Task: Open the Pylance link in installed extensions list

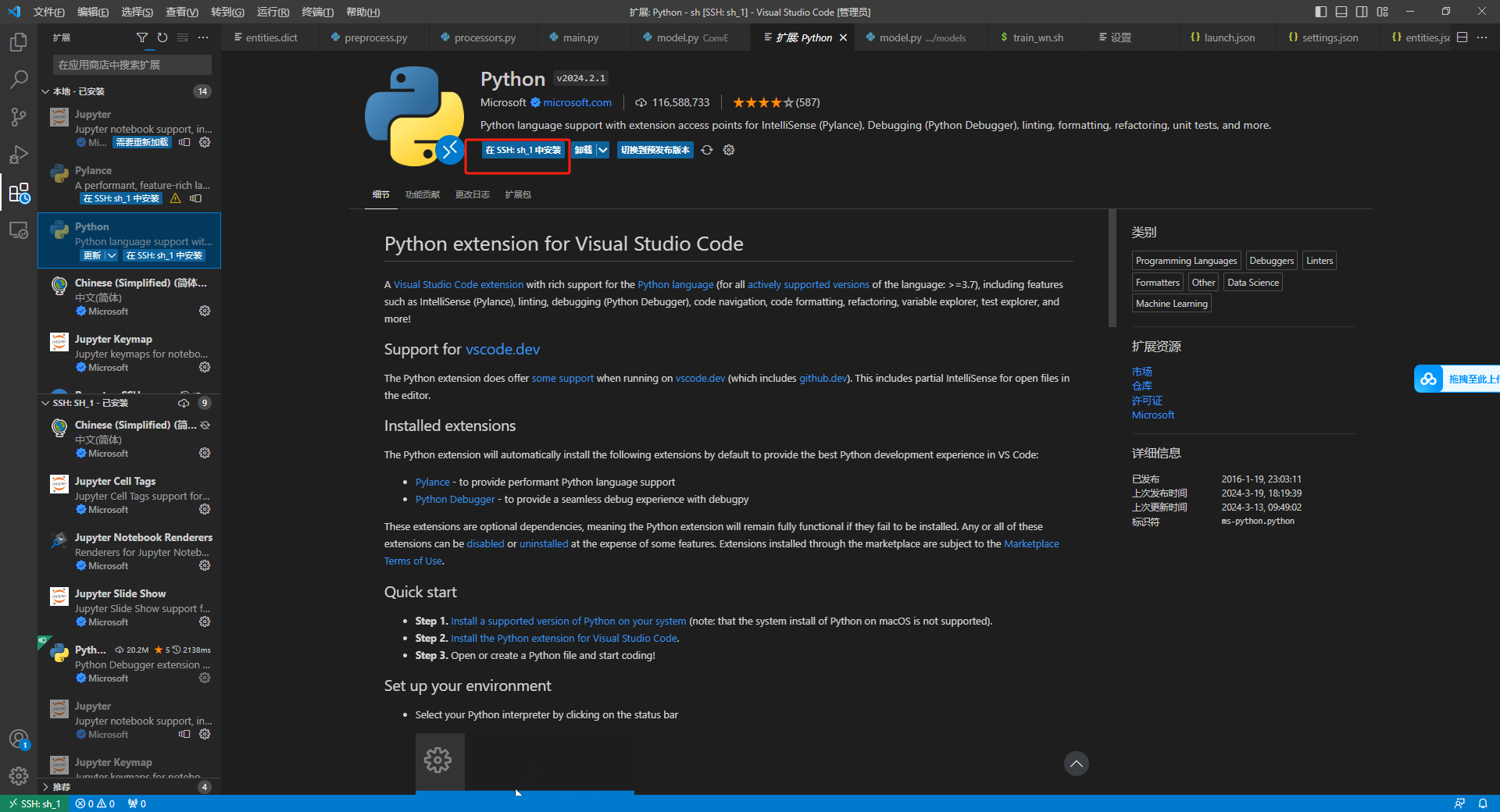Action: 433,482
